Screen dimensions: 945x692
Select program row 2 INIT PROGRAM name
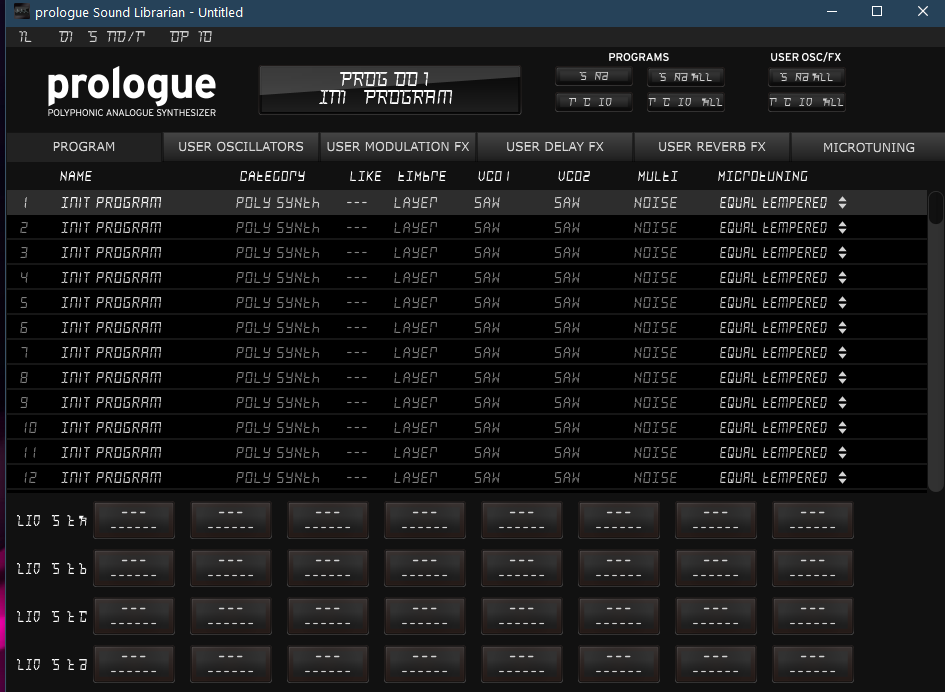coord(111,227)
